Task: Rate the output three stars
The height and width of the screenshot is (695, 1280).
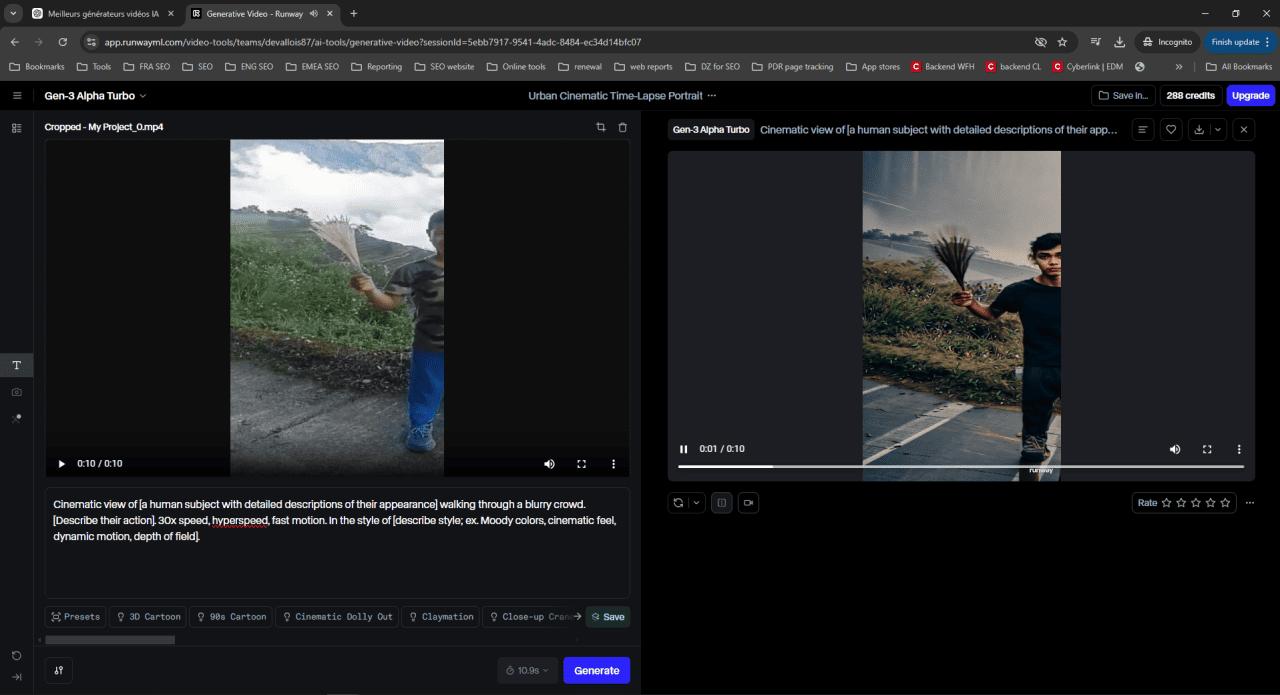Action: (x=1196, y=503)
